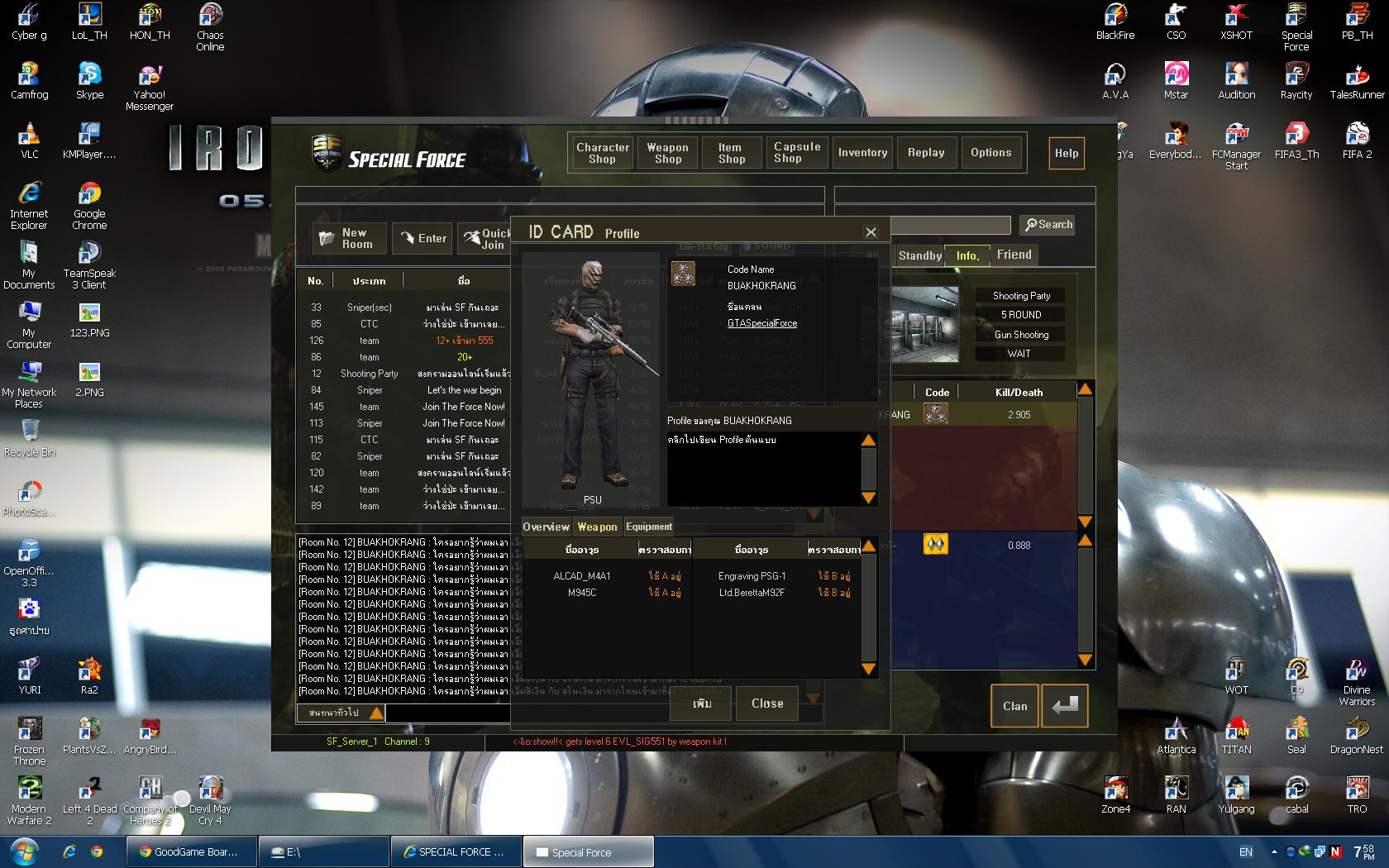Open the Replay menu
The image size is (1389, 868).
click(x=926, y=153)
